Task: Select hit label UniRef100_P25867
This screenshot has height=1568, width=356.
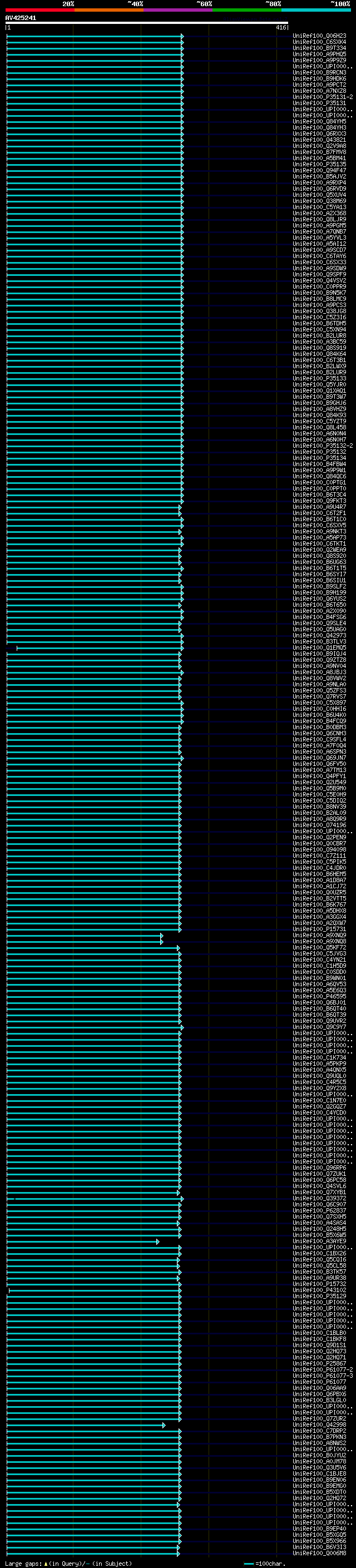Action: [319, 1363]
